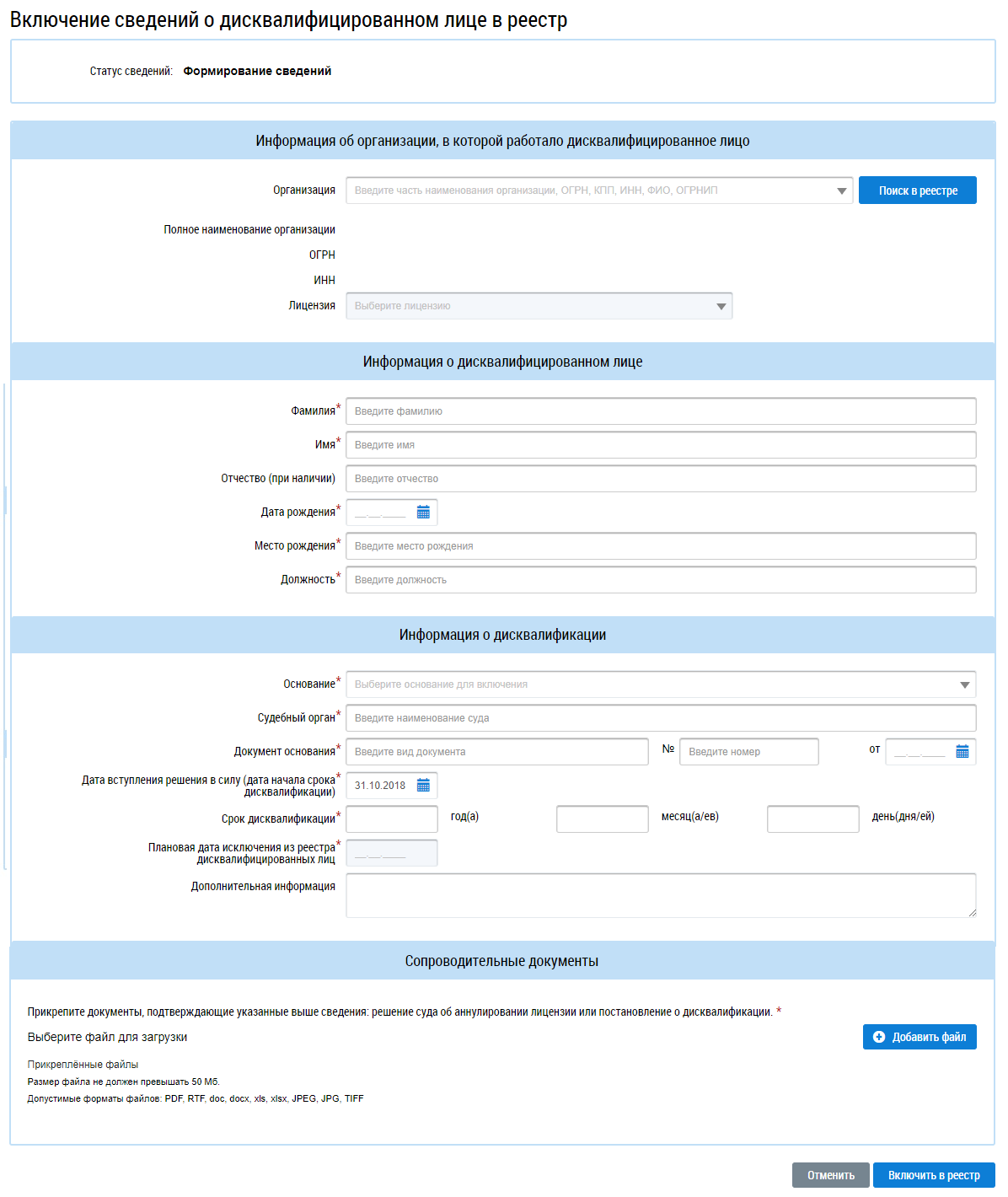Click the Включить в реестр button

933,1175
